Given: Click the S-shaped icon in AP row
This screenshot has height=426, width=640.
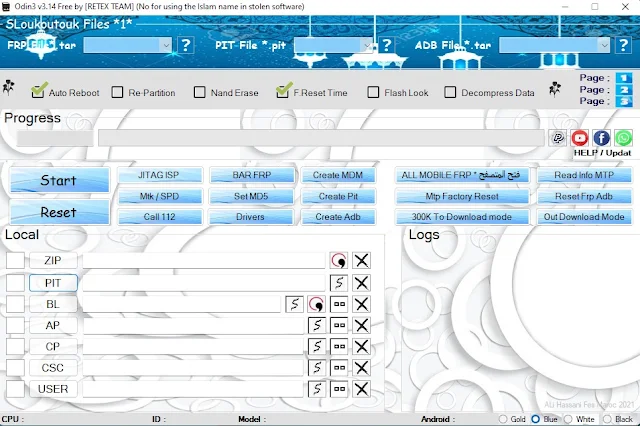Looking at the screenshot, I should 317,325.
